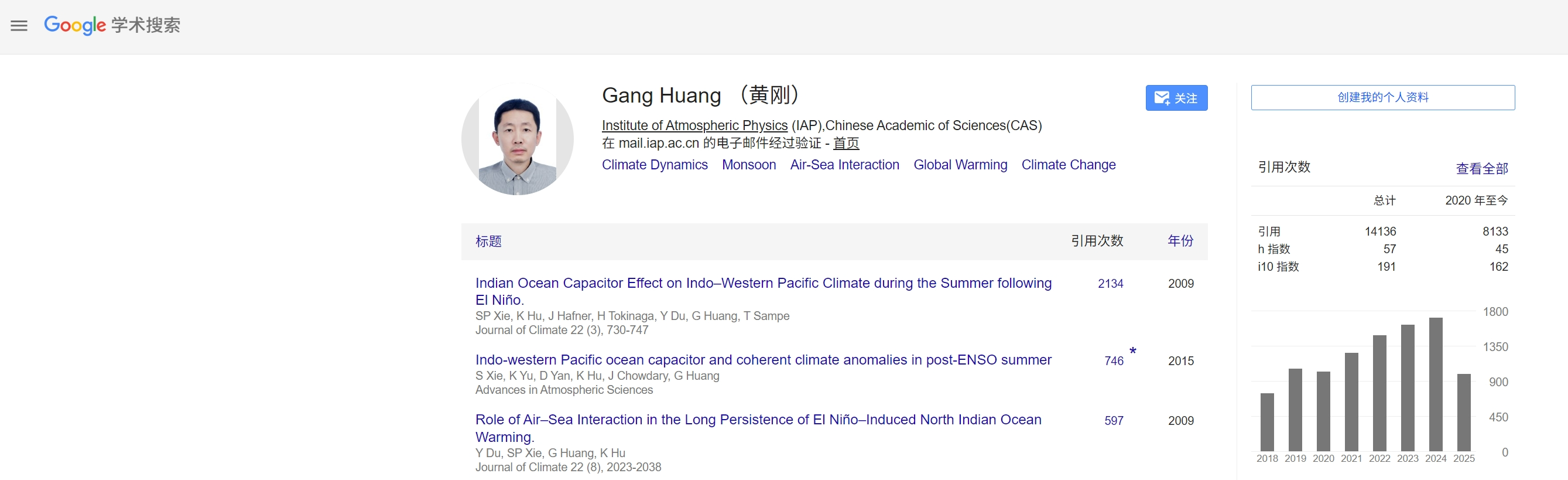This screenshot has height=480, width=1568.
Task: Select the Air-Sea Interaction tag
Action: click(844, 165)
